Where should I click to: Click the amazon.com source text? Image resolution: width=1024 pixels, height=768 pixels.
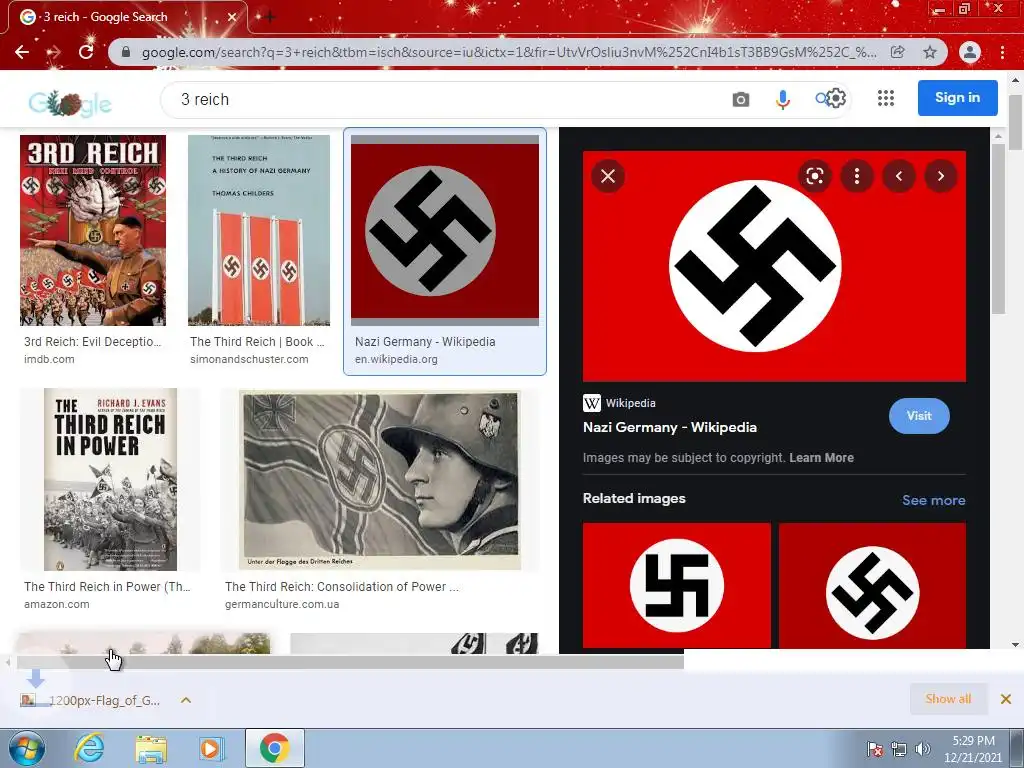pyautogui.click(x=57, y=604)
